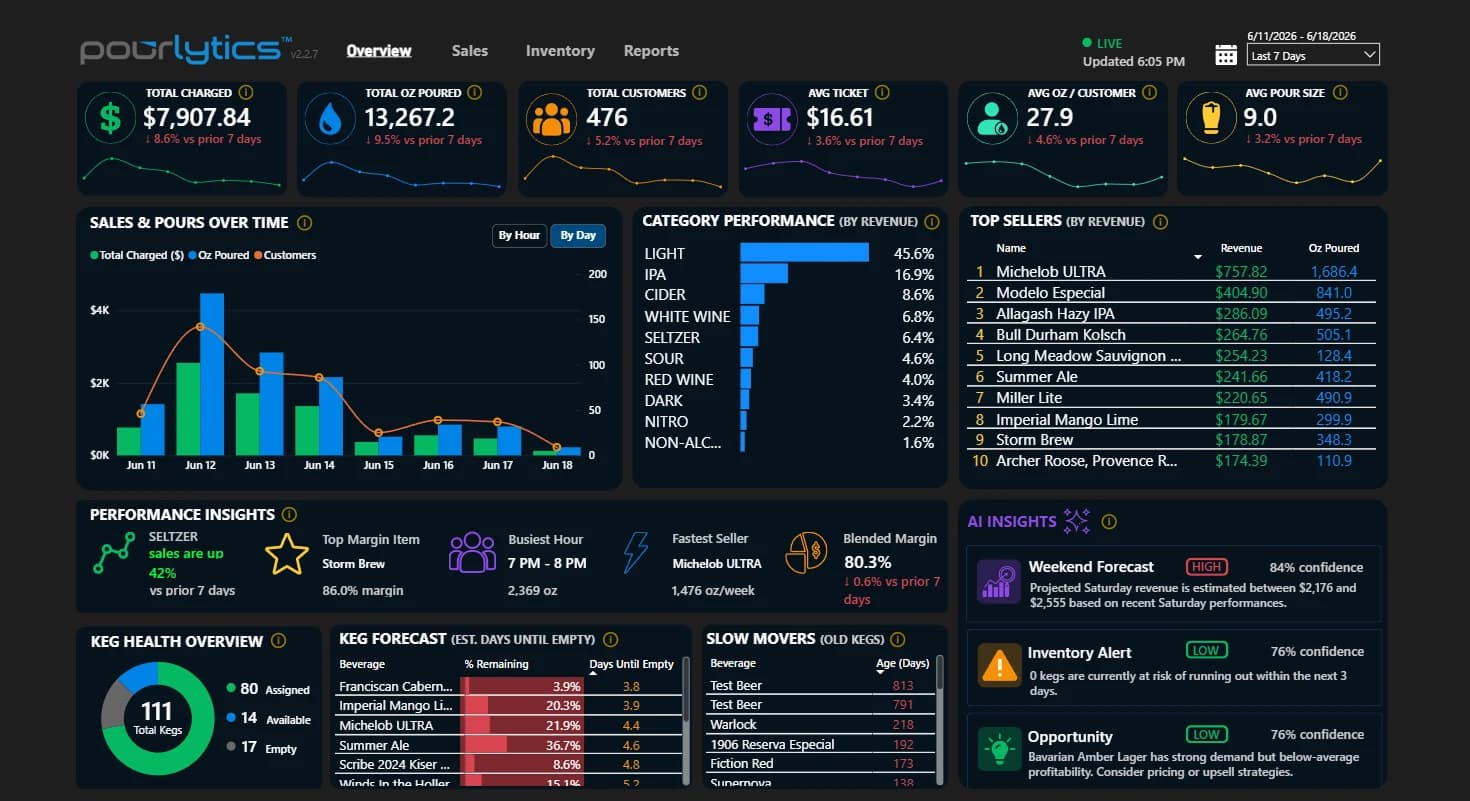Select the Summer Ale row in Keg Forecast
The width and height of the screenshot is (1470, 801).
click(508, 745)
